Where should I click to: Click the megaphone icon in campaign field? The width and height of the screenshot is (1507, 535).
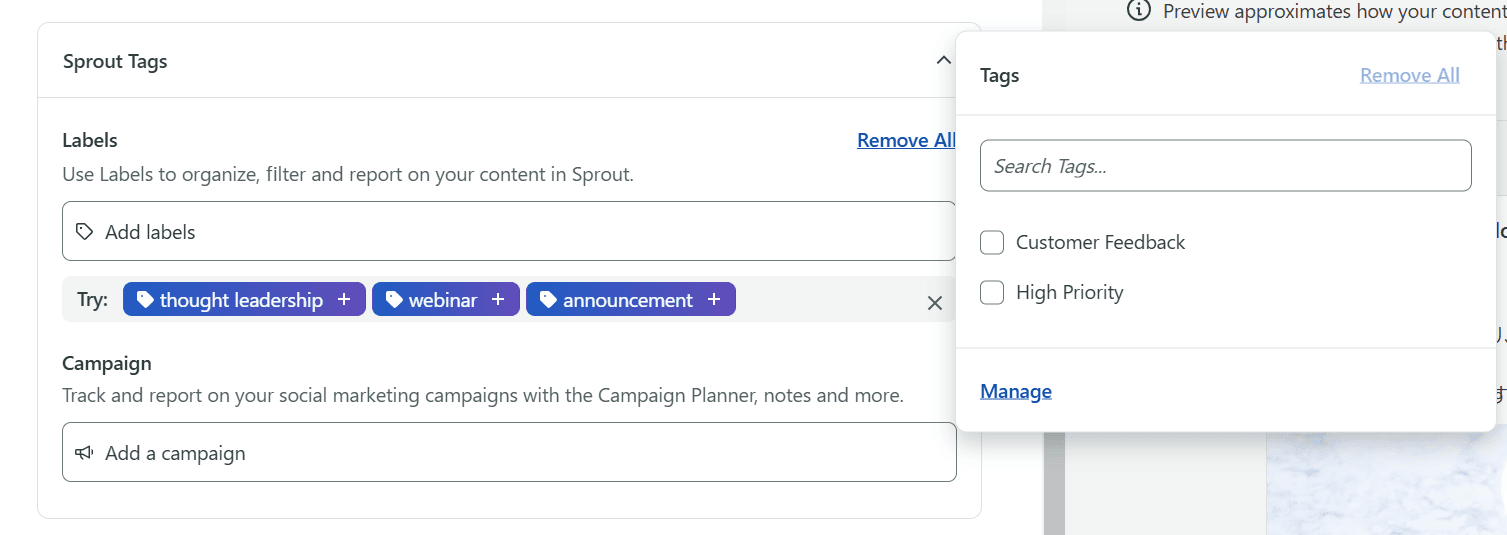(x=85, y=453)
